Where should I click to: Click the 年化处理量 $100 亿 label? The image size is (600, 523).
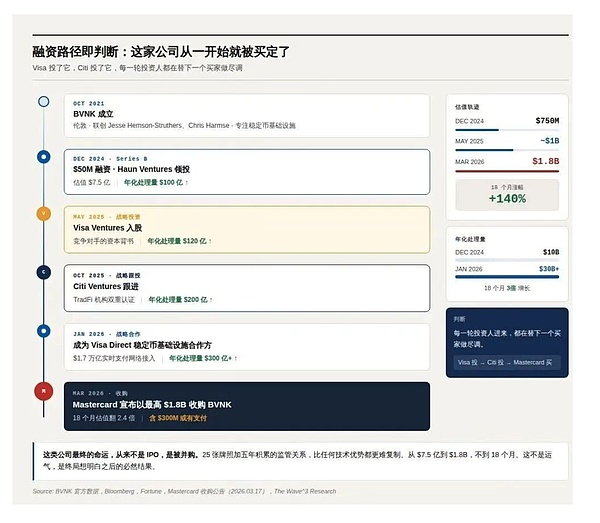click(155, 183)
